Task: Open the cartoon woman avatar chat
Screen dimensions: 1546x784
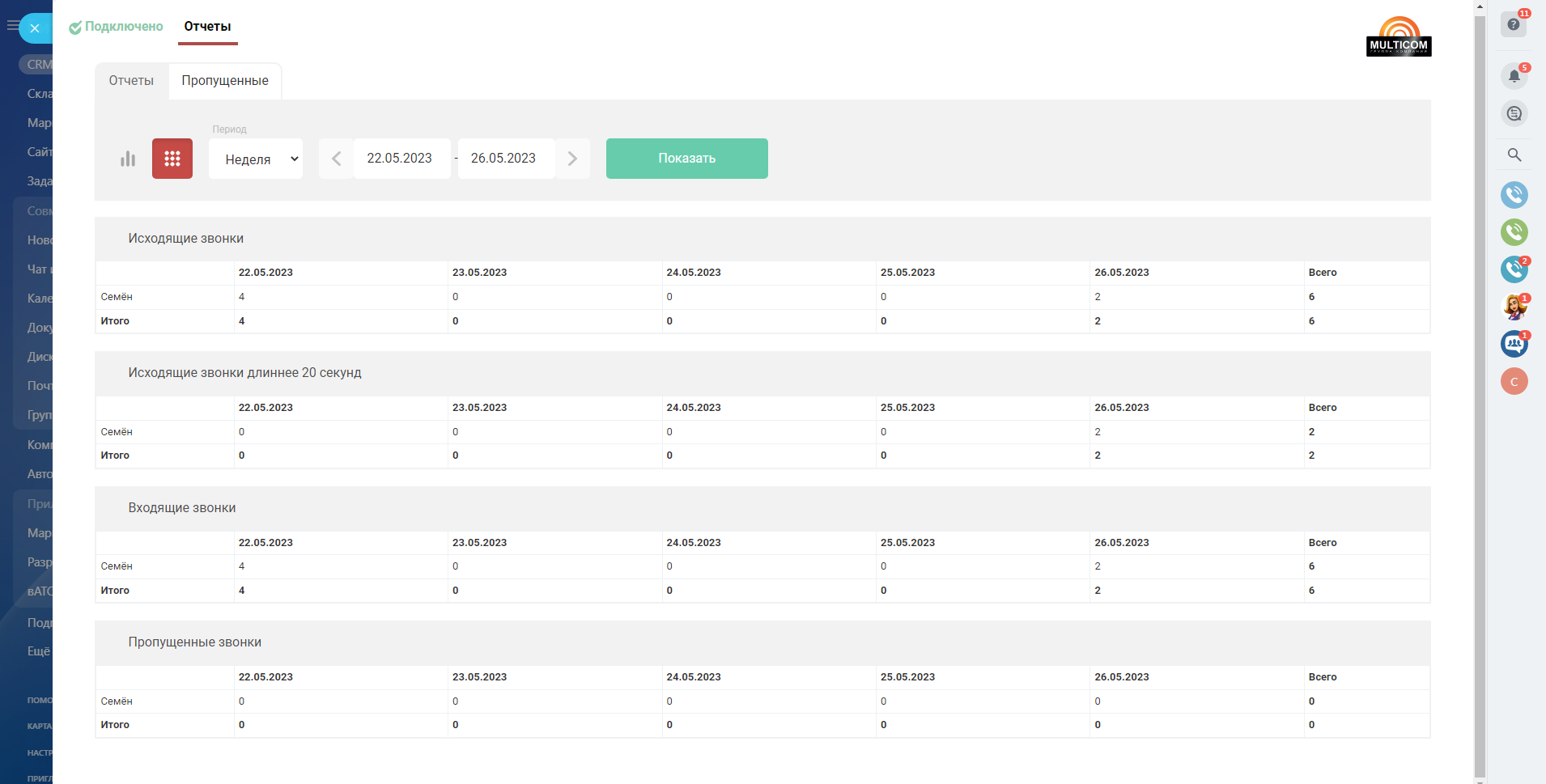Action: [1514, 307]
